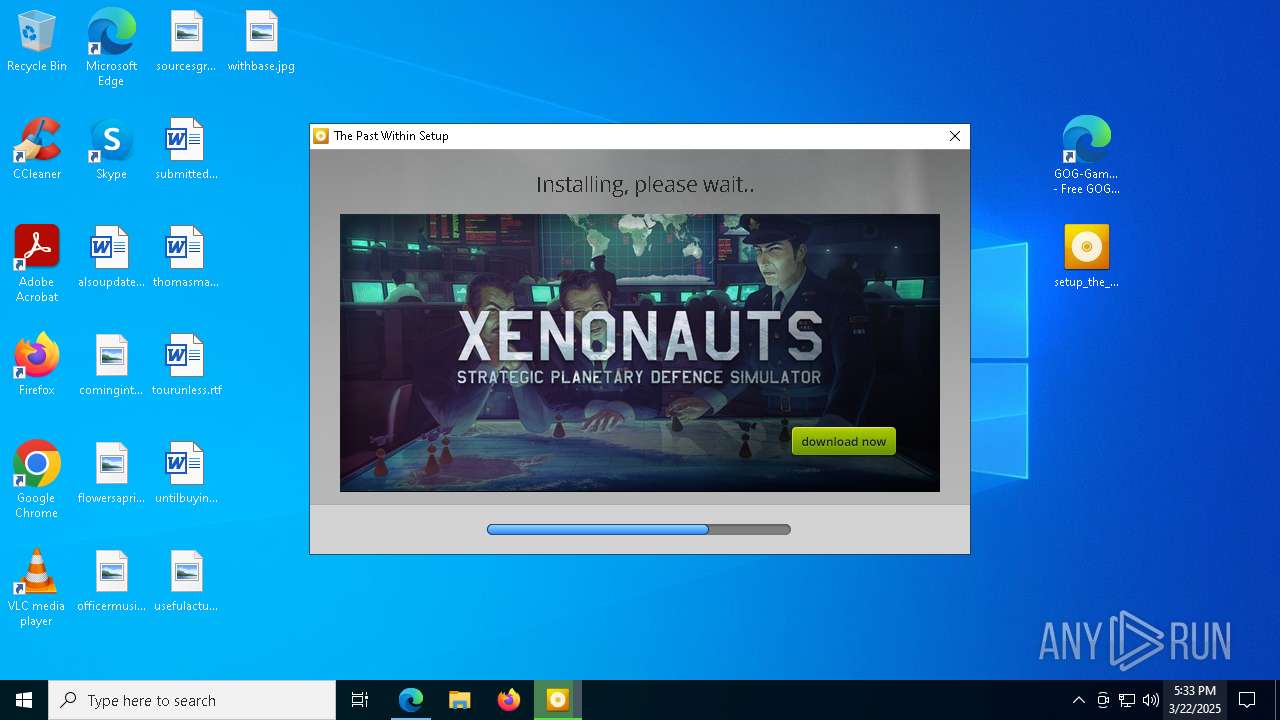This screenshot has width=1280, height=720.
Task: Click the installation progress bar
Action: pos(638,529)
